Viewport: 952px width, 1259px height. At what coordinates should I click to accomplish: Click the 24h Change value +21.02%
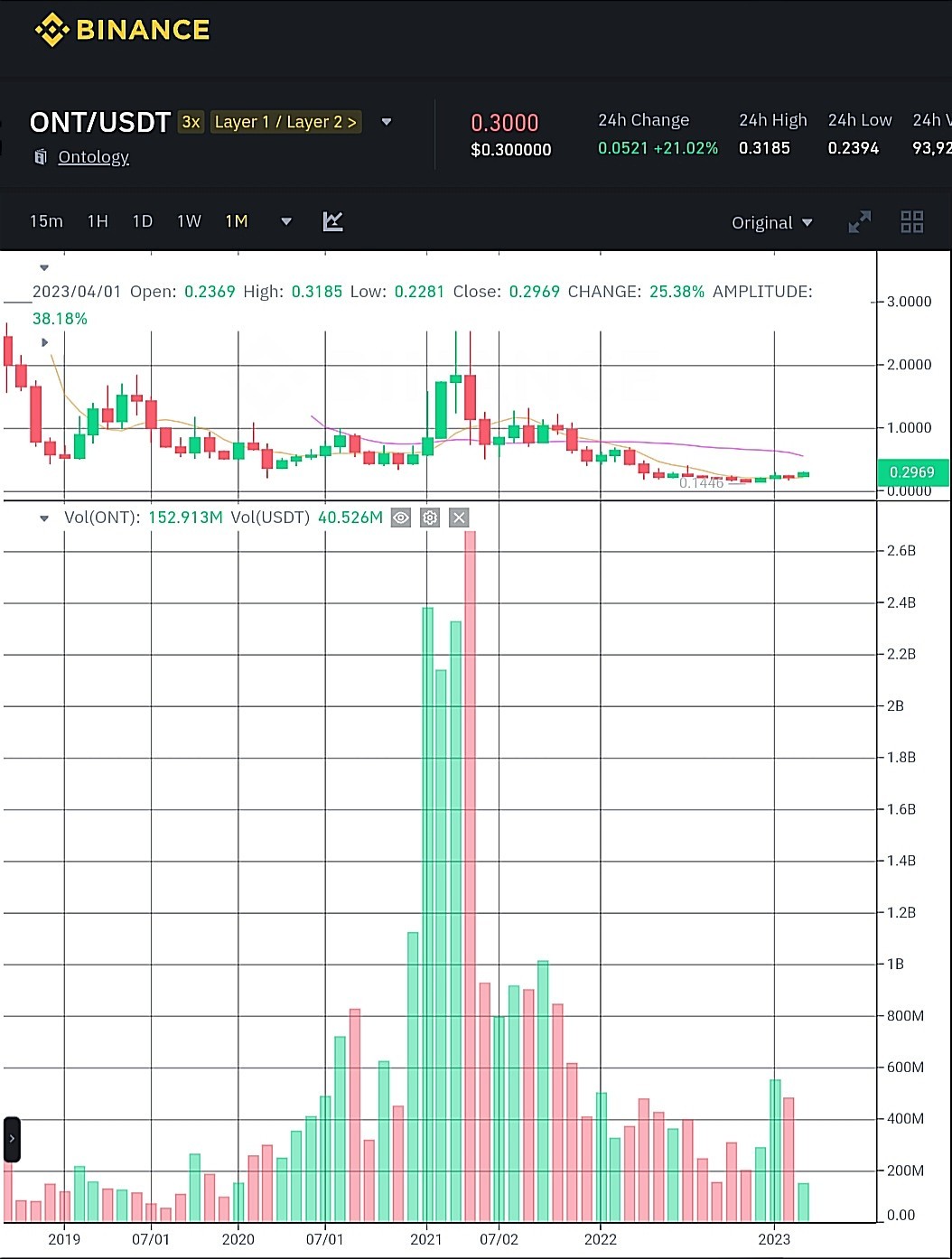tap(658, 148)
